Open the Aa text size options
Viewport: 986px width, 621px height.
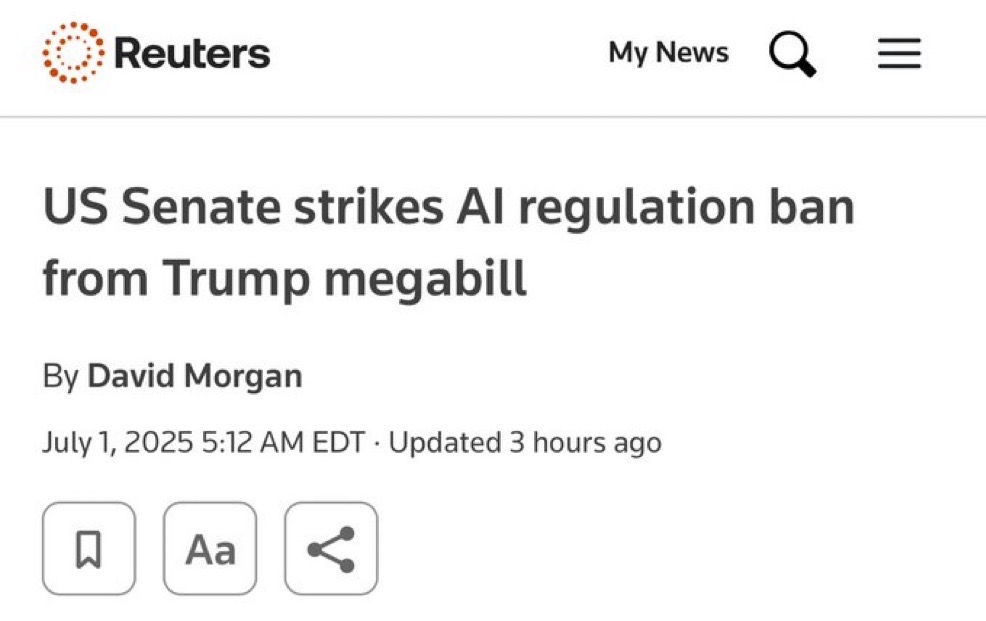[x=210, y=549]
